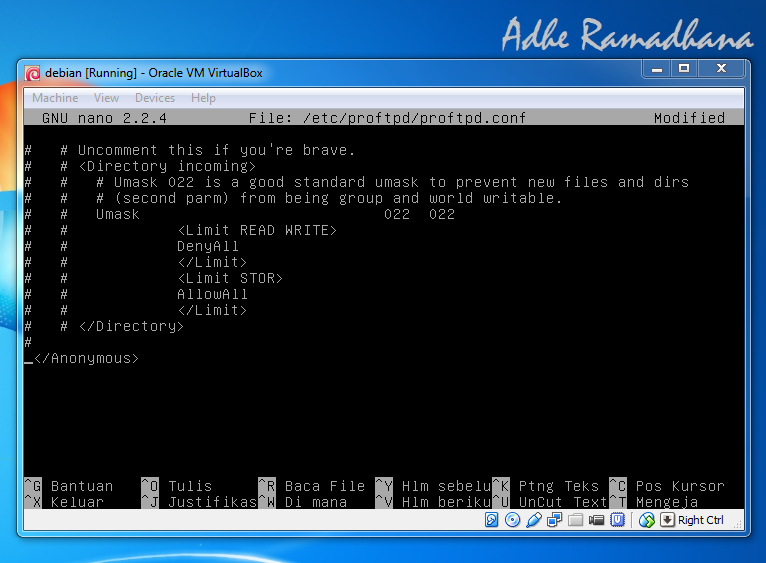Image resolution: width=766 pixels, height=563 pixels.
Task: Click the ^G Bantuan shortcut in nano
Action: click(69, 486)
